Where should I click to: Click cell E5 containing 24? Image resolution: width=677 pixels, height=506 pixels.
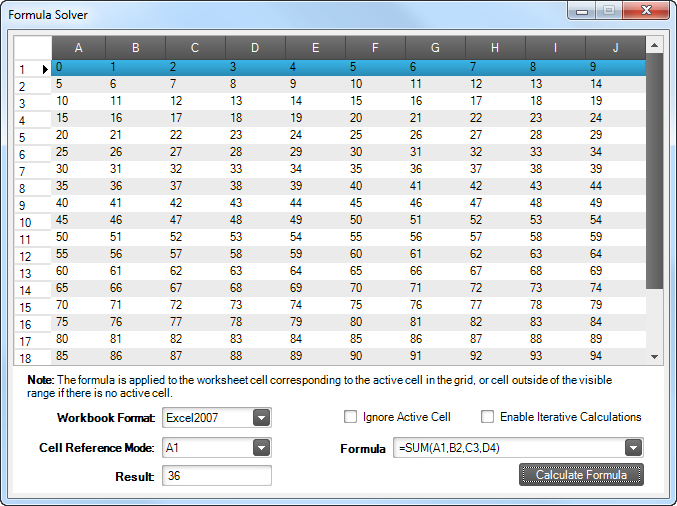(315, 135)
